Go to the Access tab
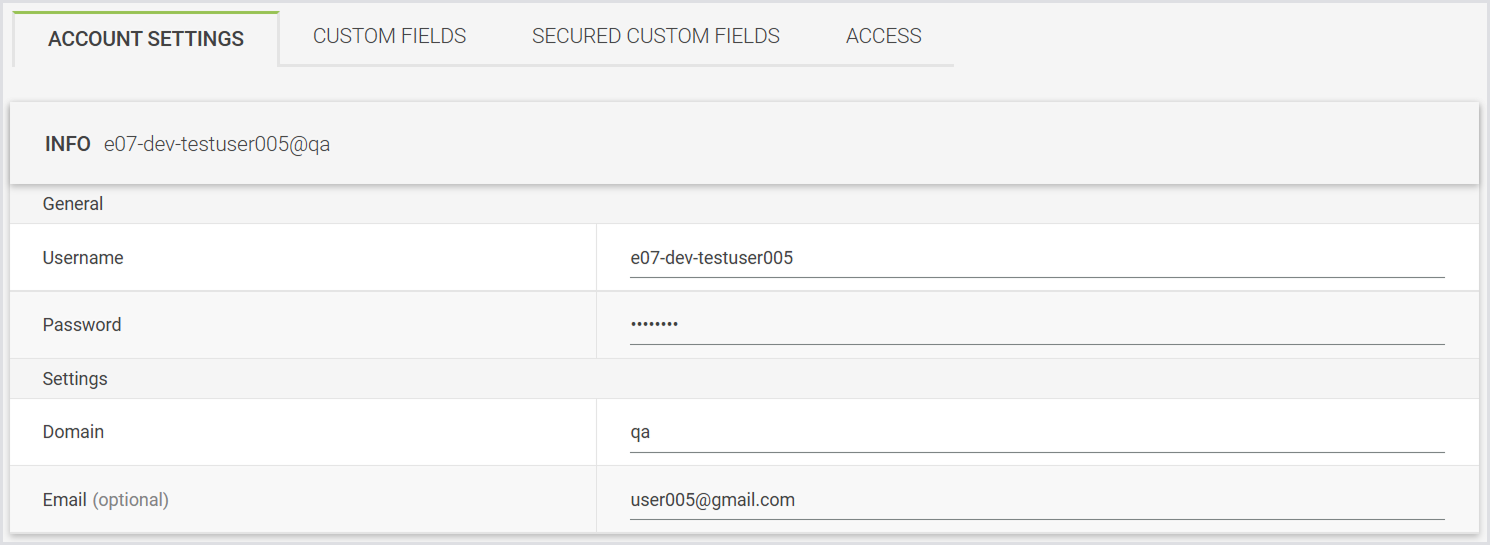The image size is (1490, 545). click(883, 36)
